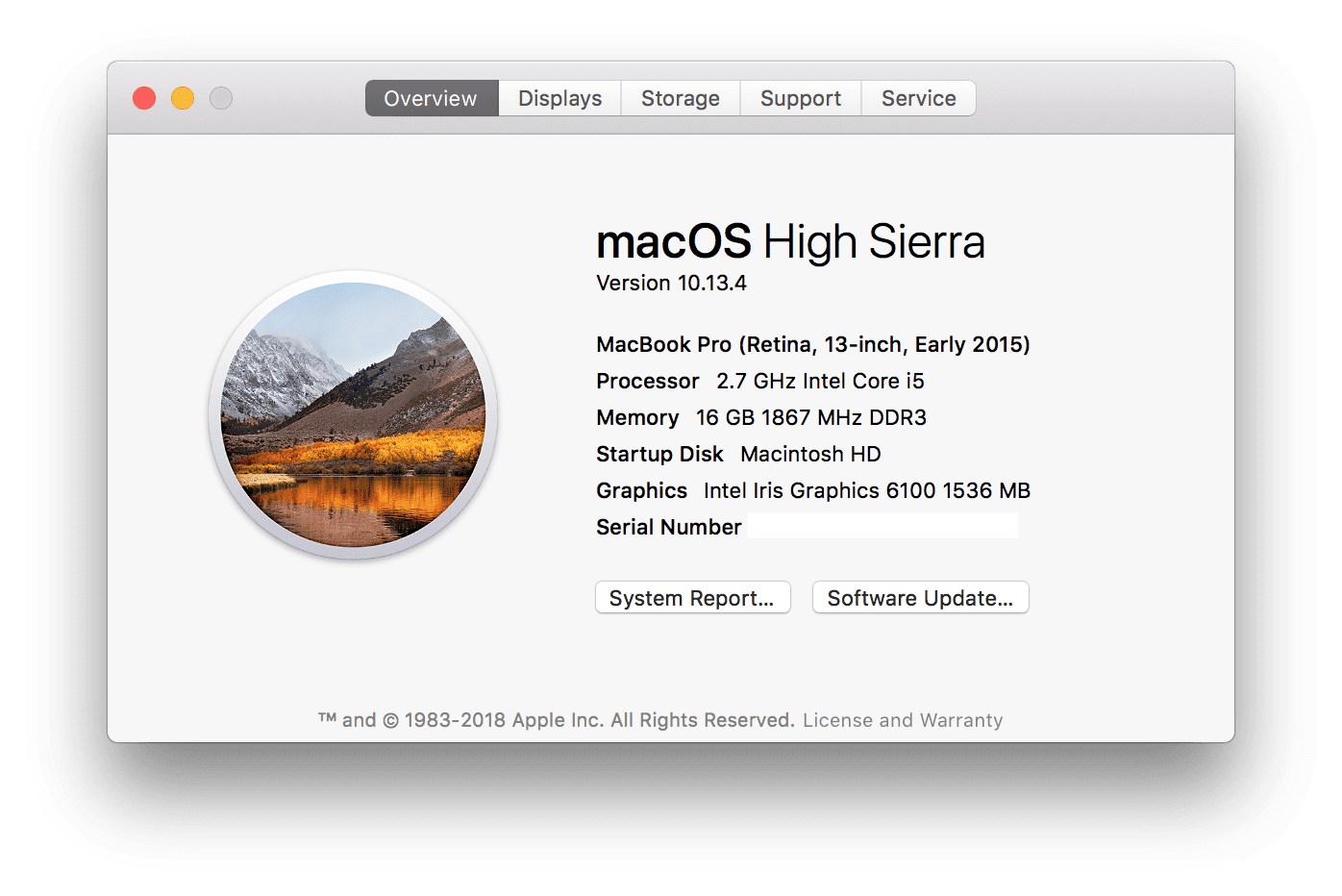Select the Support tab
The image size is (1342, 896).
[x=800, y=97]
